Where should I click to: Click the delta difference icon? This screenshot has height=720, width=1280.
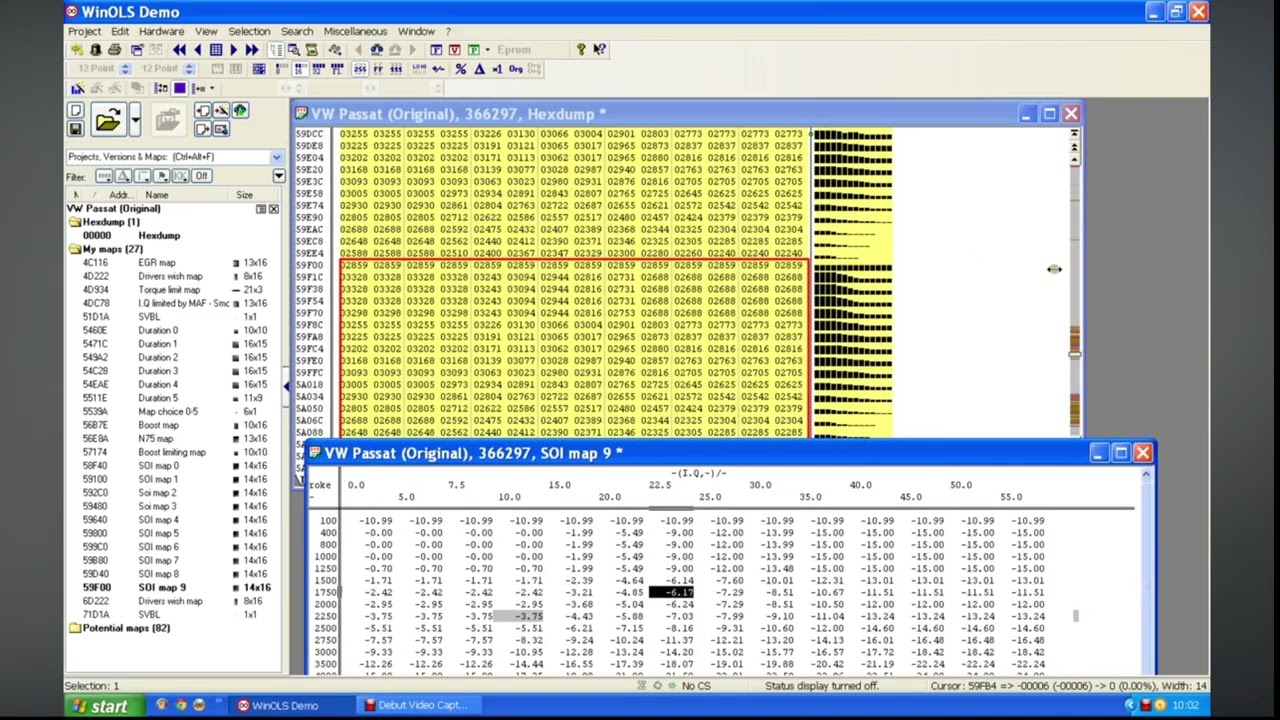479,69
